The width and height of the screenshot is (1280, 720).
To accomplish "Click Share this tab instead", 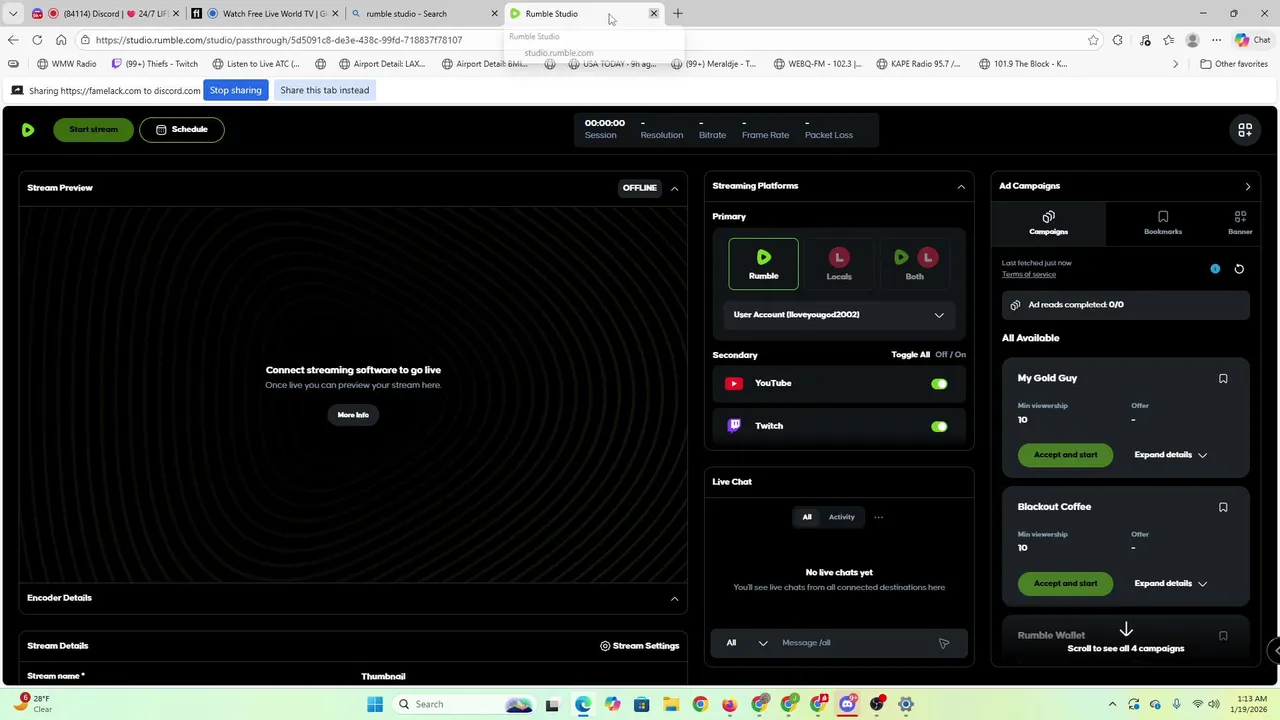I will click(324, 90).
